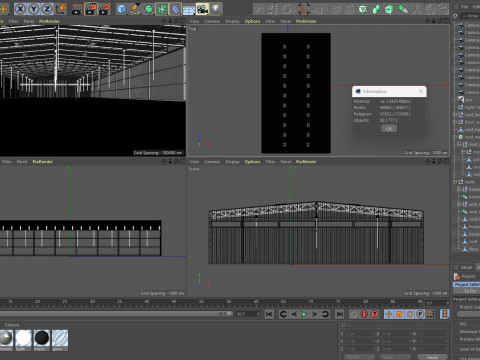Close the Information dialog
Image resolution: width=480 pixels, height=360 pixels.
pyautogui.click(x=421, y=91)
